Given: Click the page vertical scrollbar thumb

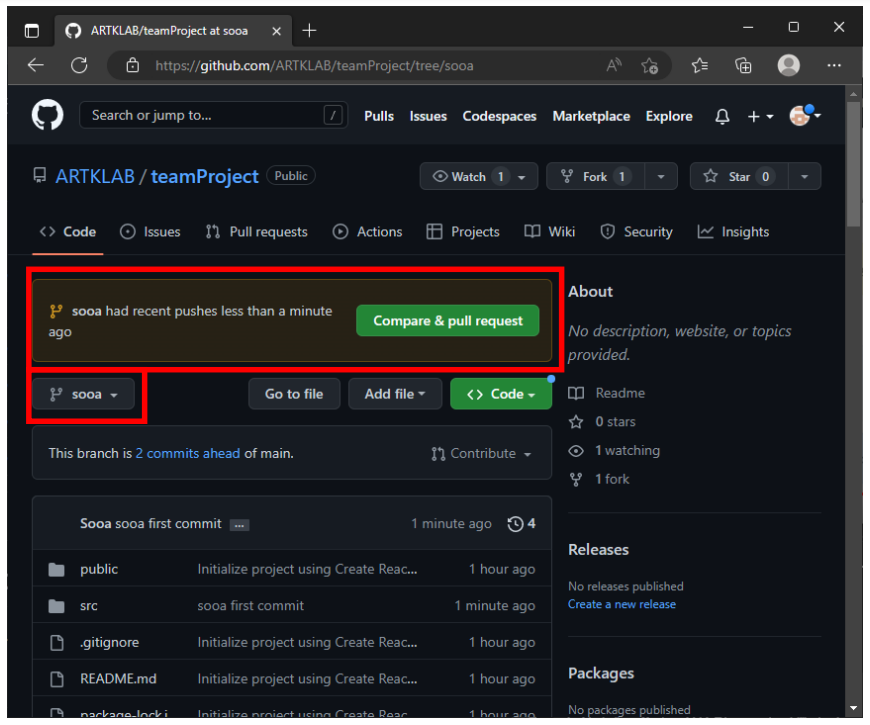Looking at the screenshot, I should (853, 164).
